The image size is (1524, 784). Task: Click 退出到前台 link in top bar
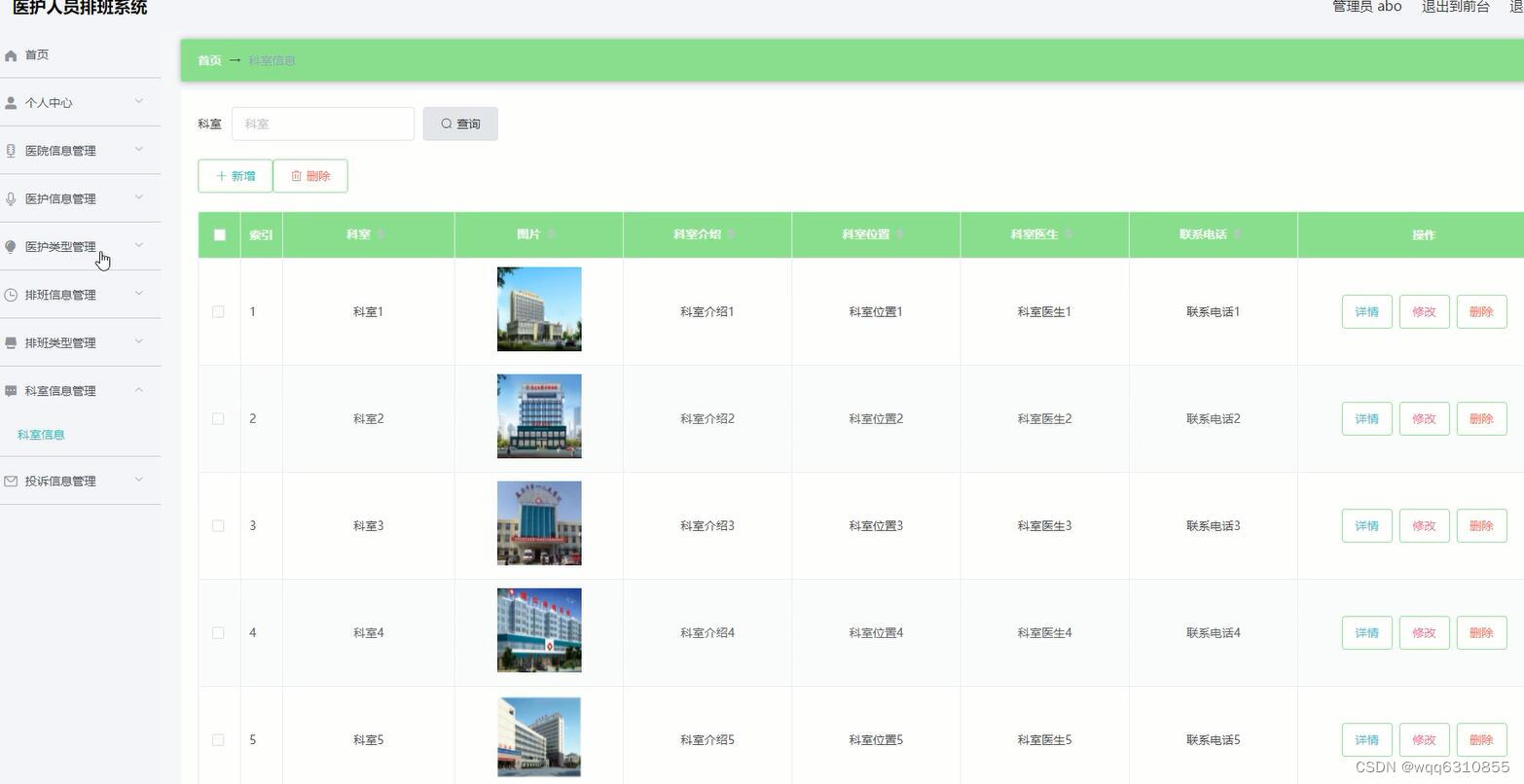pyautogui.click(x=1456, y=7)
